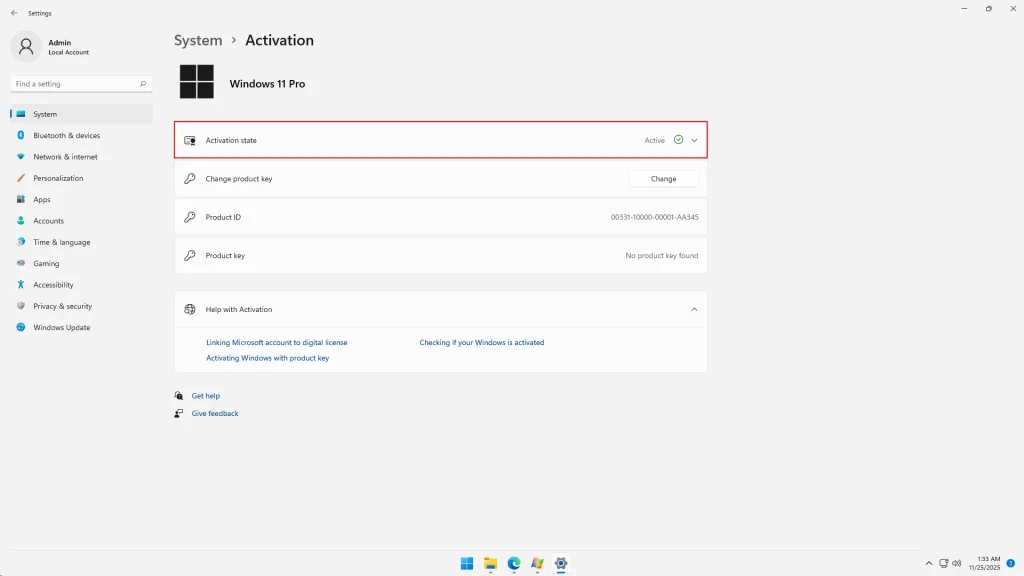Open Accounts settings
The height and width of the screenshot is (576, 1024).
[x=49, y=220]
